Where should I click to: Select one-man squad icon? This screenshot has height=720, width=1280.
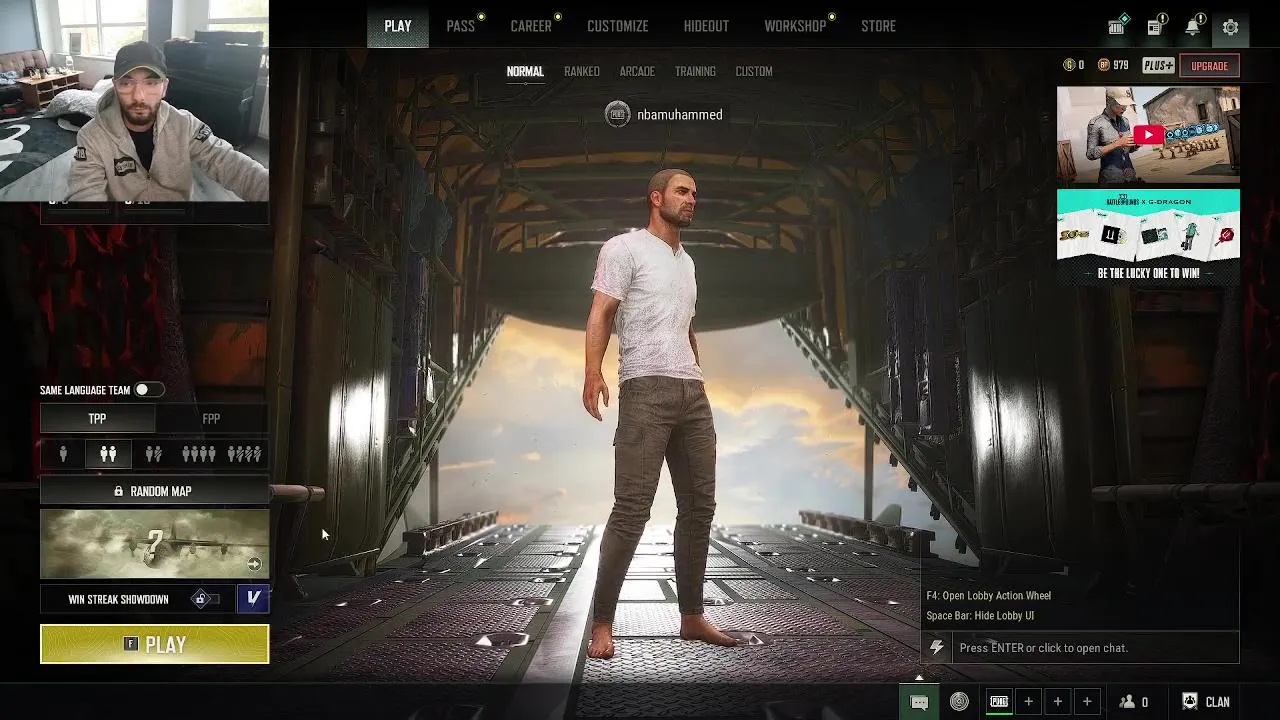[x=244, y=454]
